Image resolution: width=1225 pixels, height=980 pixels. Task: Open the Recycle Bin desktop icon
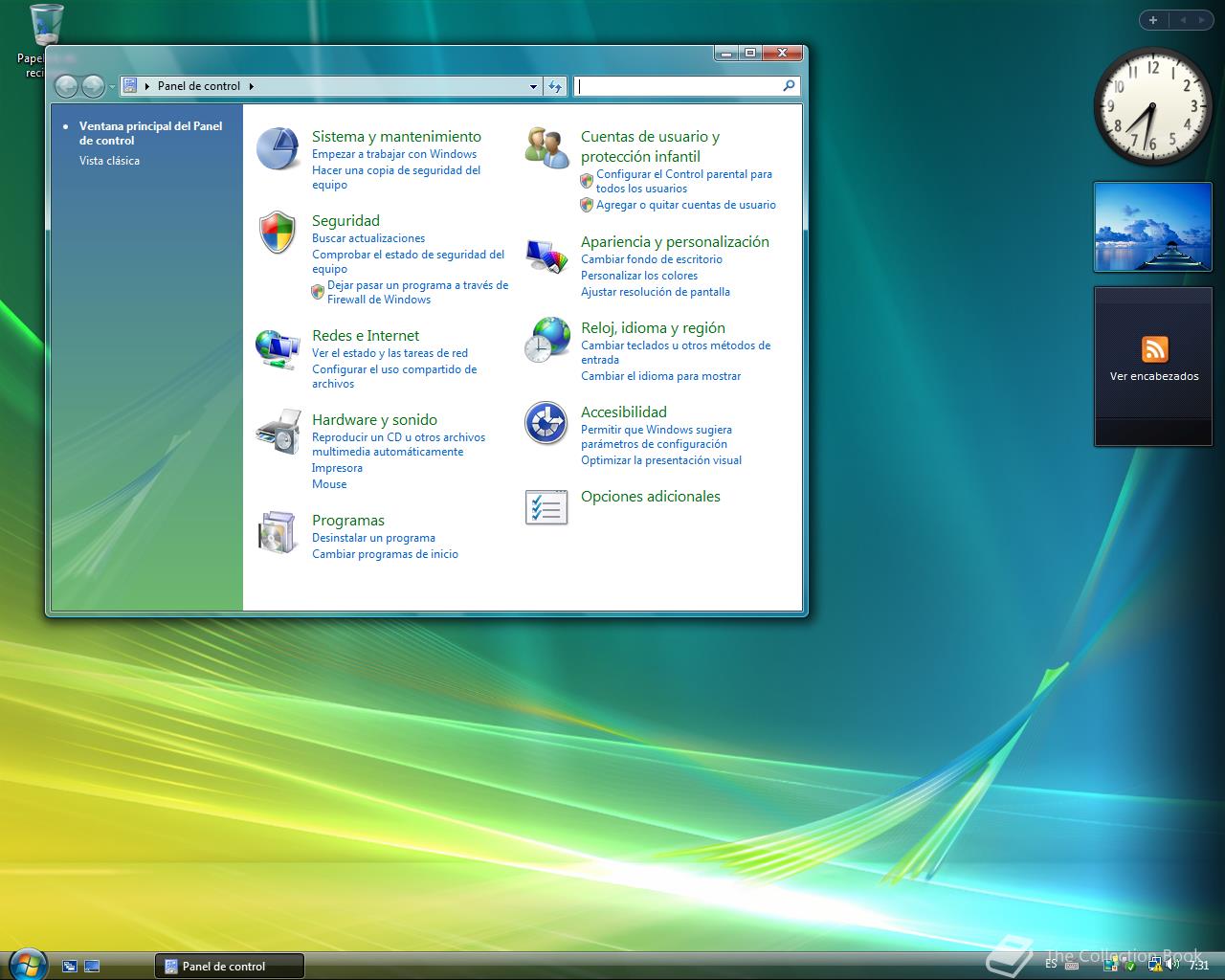tap(47, 26)
